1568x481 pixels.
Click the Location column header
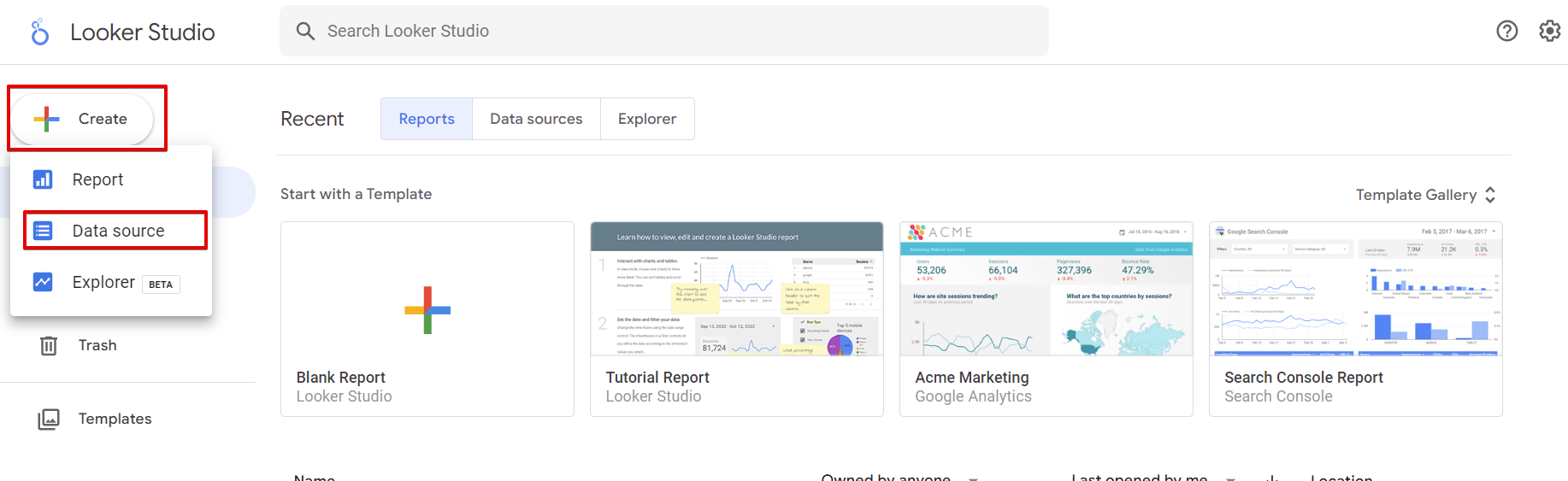point(1341,478)
